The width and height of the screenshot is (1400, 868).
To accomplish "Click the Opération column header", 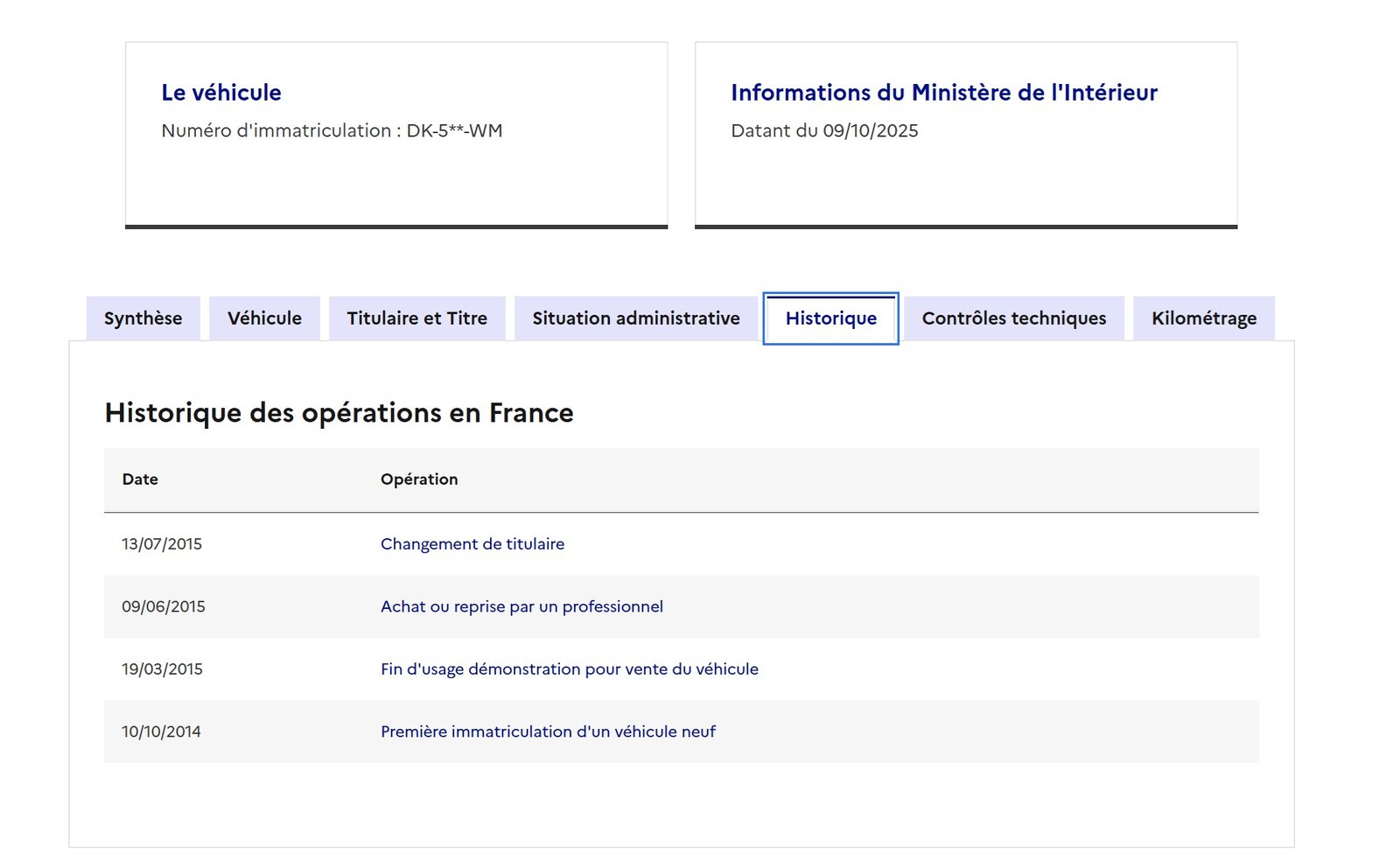I will click(x=419, y=479).
